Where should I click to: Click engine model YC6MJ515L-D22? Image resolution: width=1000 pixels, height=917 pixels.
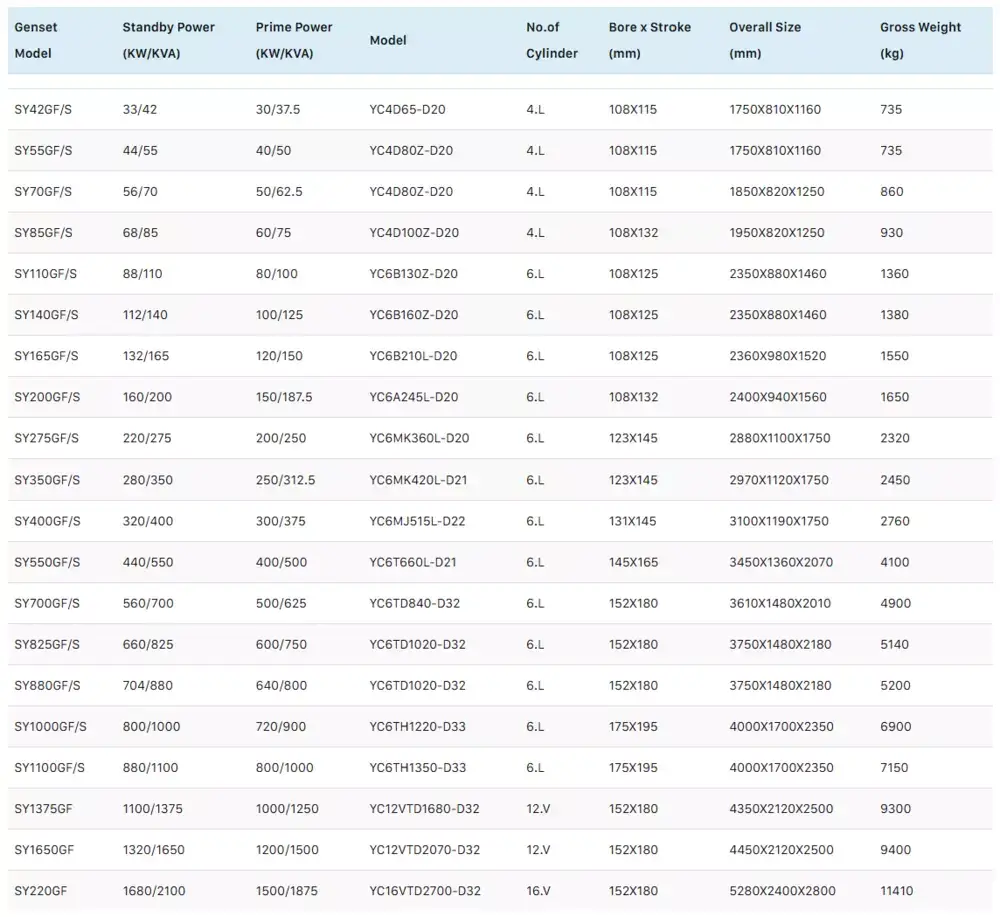tap(417, 521)
